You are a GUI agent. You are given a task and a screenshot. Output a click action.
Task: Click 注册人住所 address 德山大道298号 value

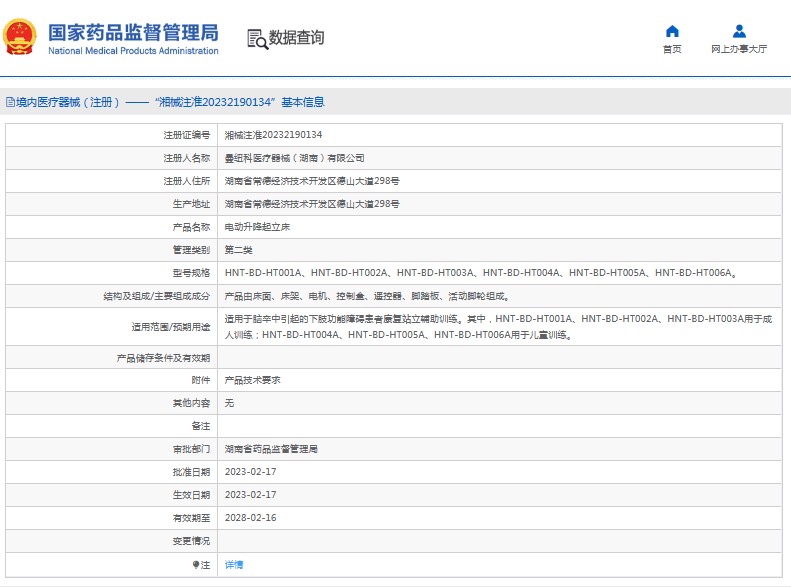click(312, 181)
